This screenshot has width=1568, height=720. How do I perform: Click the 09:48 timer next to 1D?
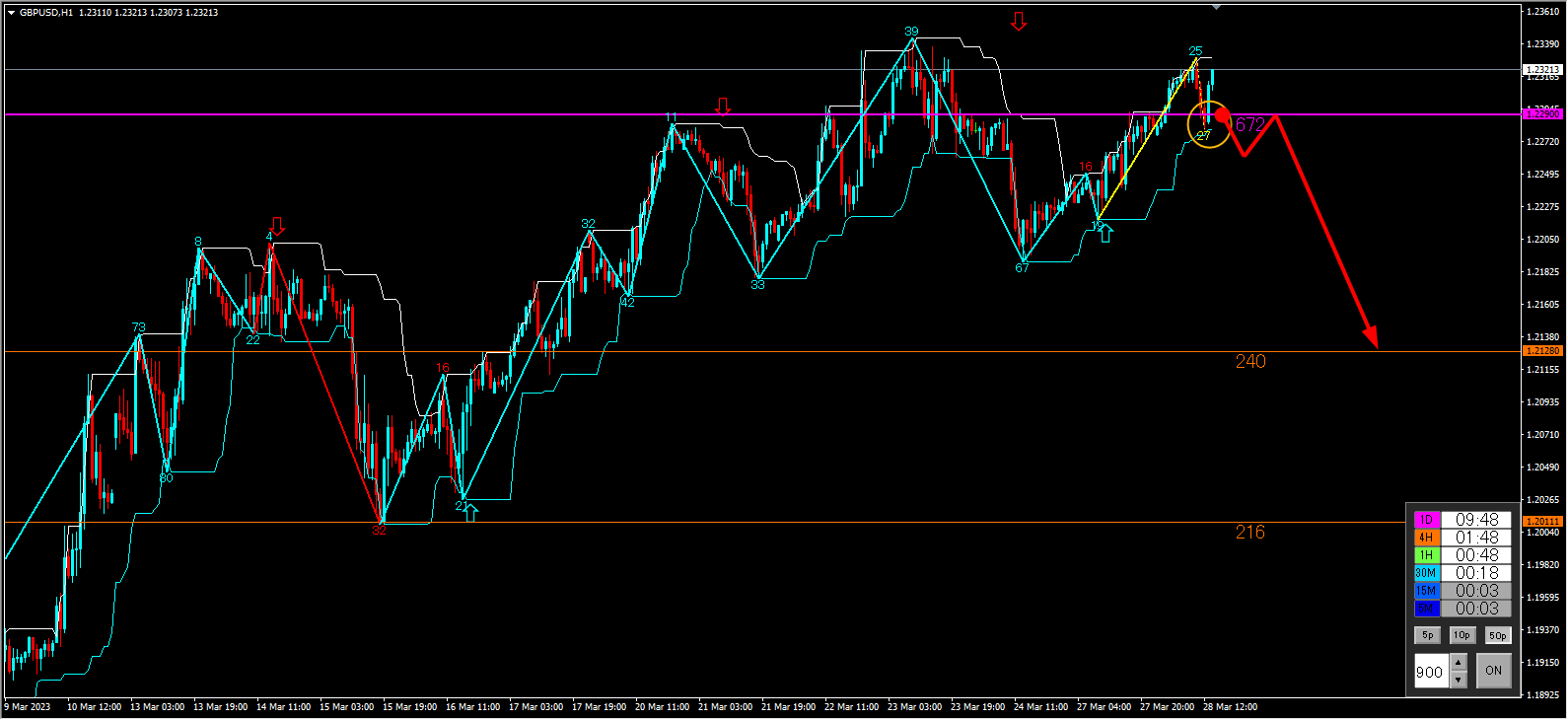(1476, 520)
